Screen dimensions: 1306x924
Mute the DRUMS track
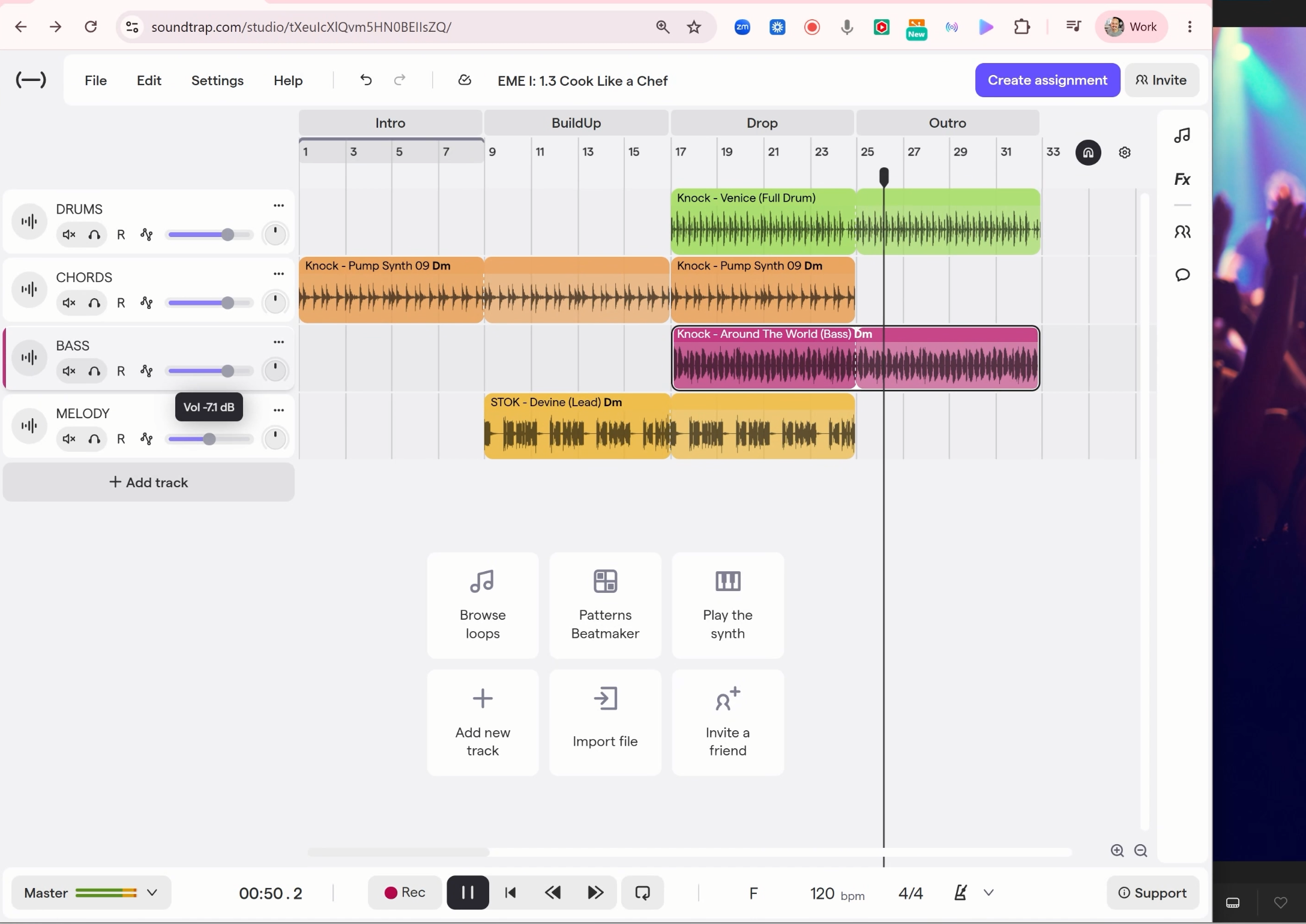coord(69,235)
